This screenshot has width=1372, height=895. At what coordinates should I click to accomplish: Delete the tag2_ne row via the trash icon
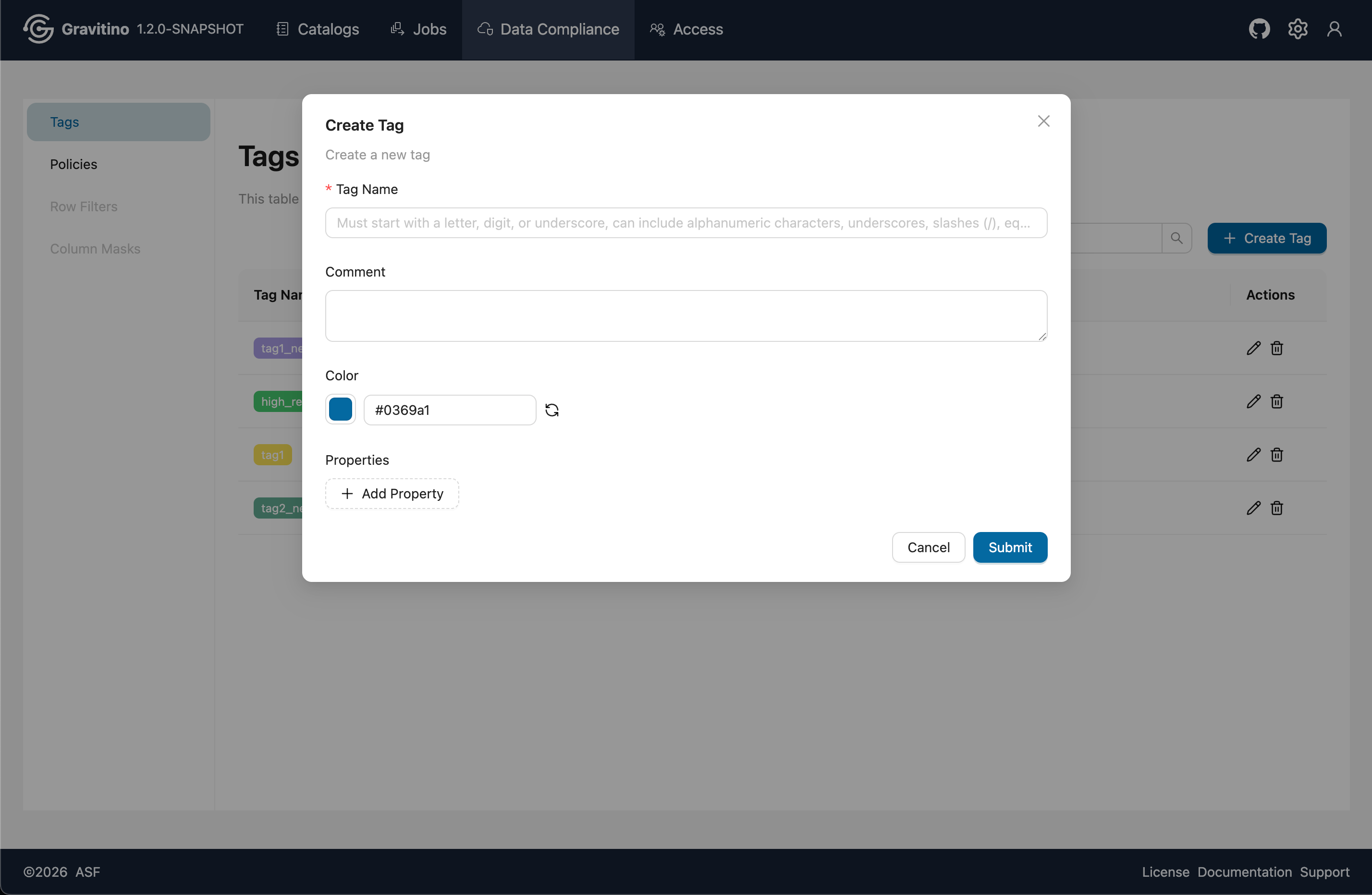click(1277, 508)
